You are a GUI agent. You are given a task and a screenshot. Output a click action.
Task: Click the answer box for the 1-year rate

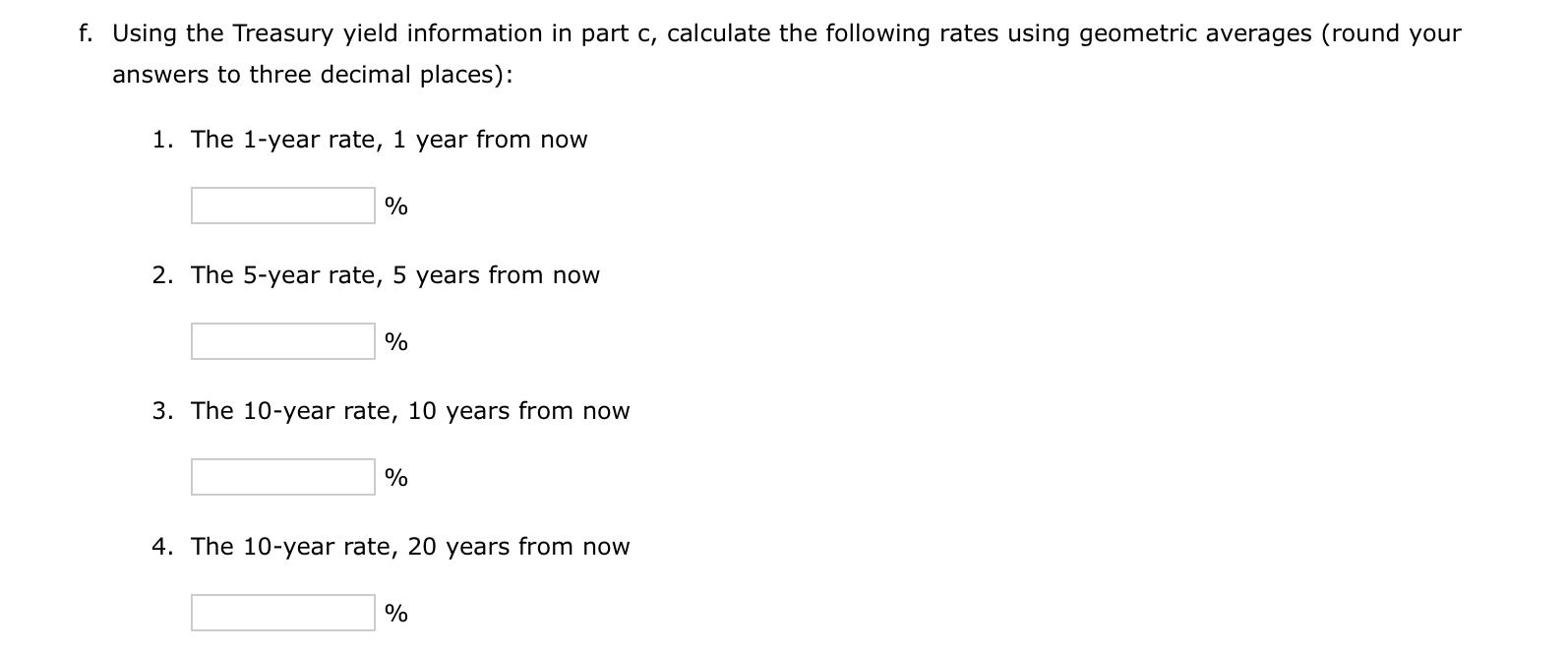[x=281, y=204]
